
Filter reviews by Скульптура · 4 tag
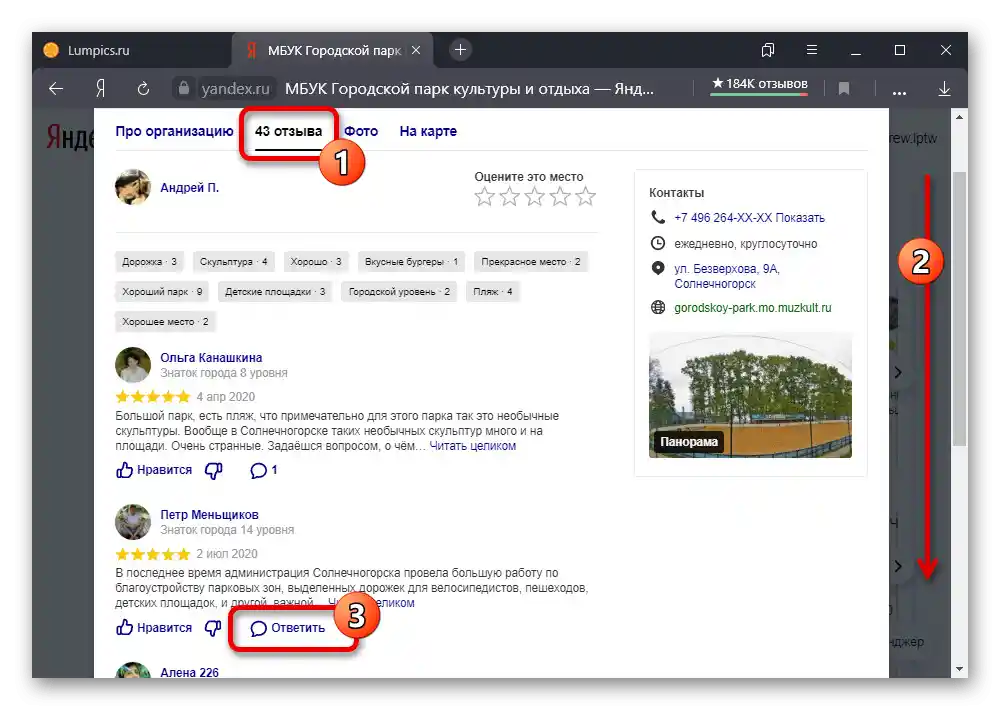233,262
